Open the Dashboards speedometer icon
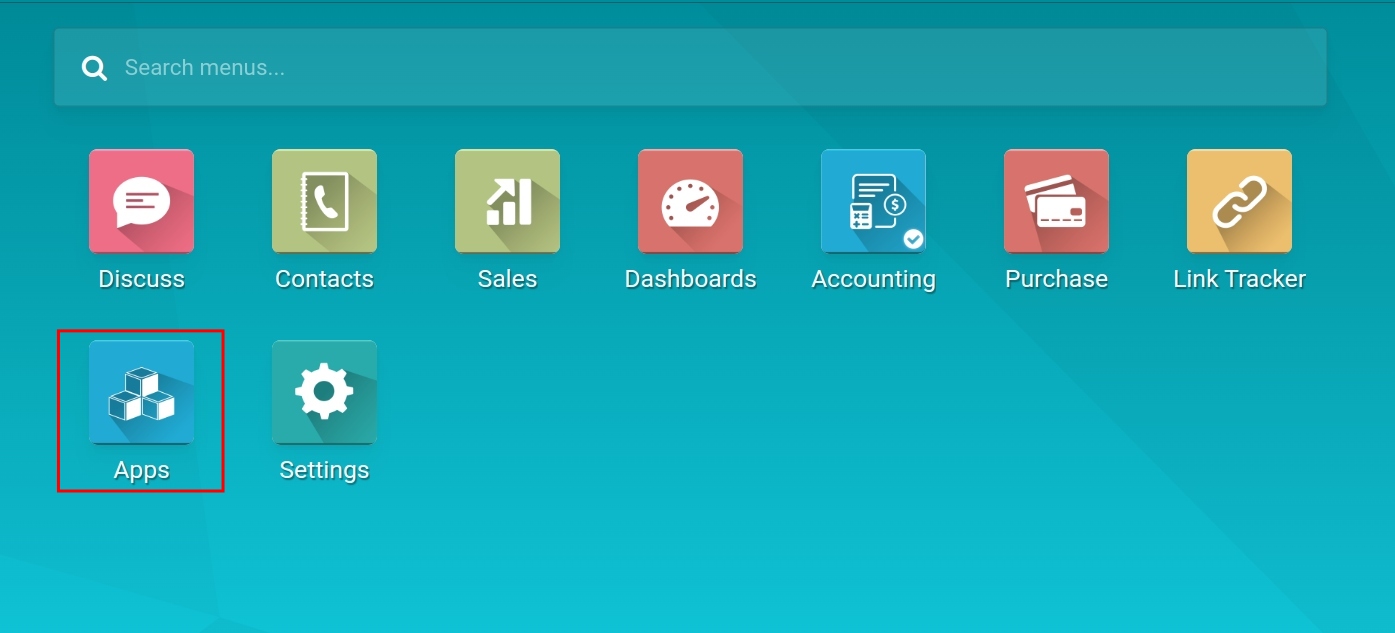The height and width of the screenshot is (633, 1395). [690, 201]
